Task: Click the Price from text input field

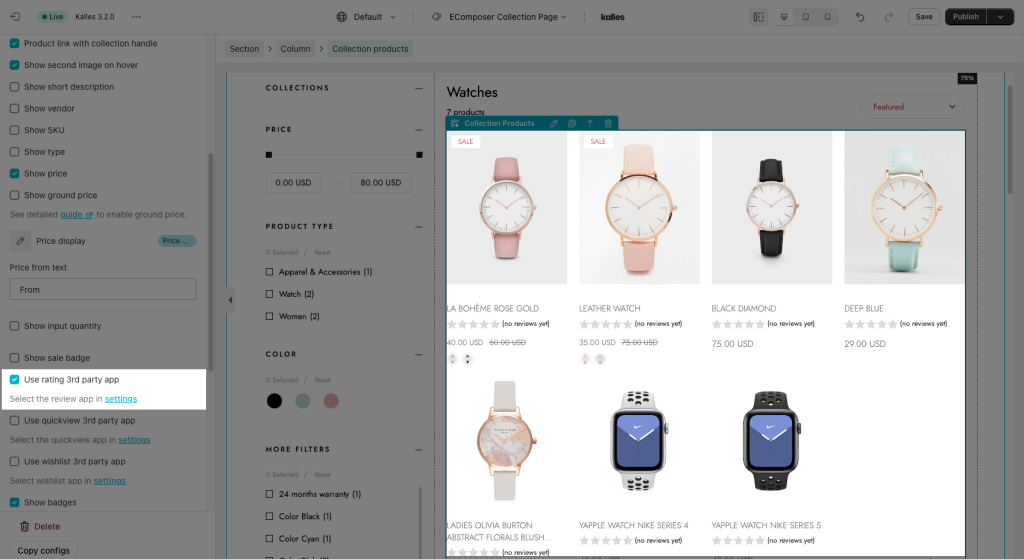Action: coord(103,290)
